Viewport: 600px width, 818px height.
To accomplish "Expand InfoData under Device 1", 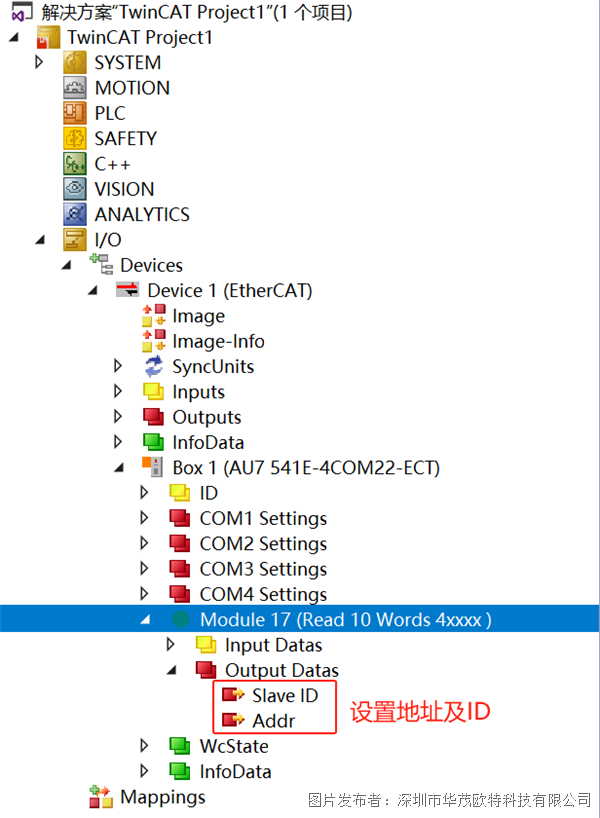I will point(118,442).
